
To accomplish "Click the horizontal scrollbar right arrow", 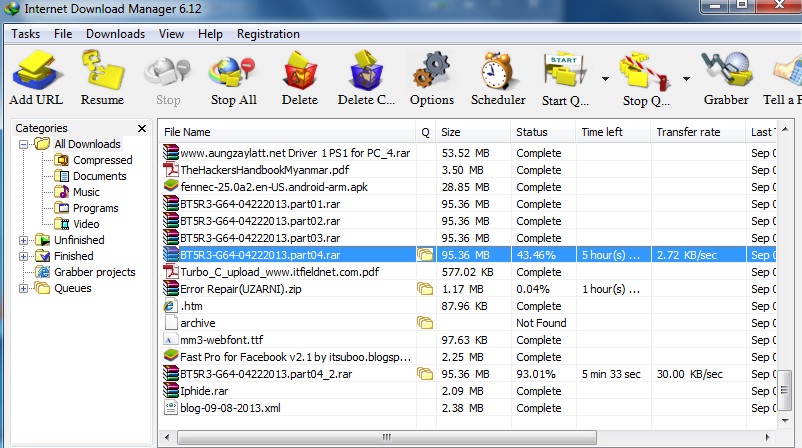I will (767, 437).
